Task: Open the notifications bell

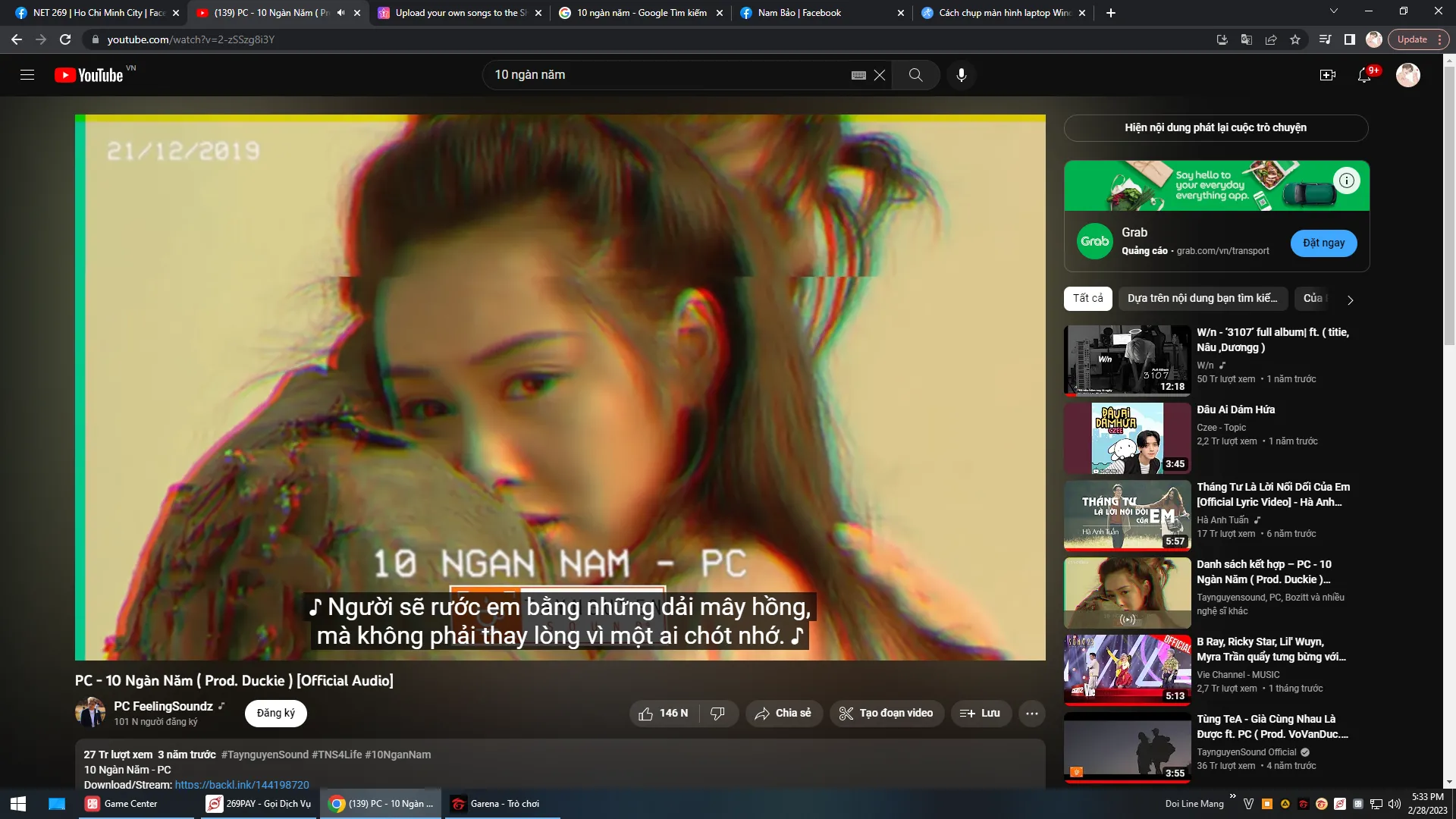Action: [x=1364, y=75]
